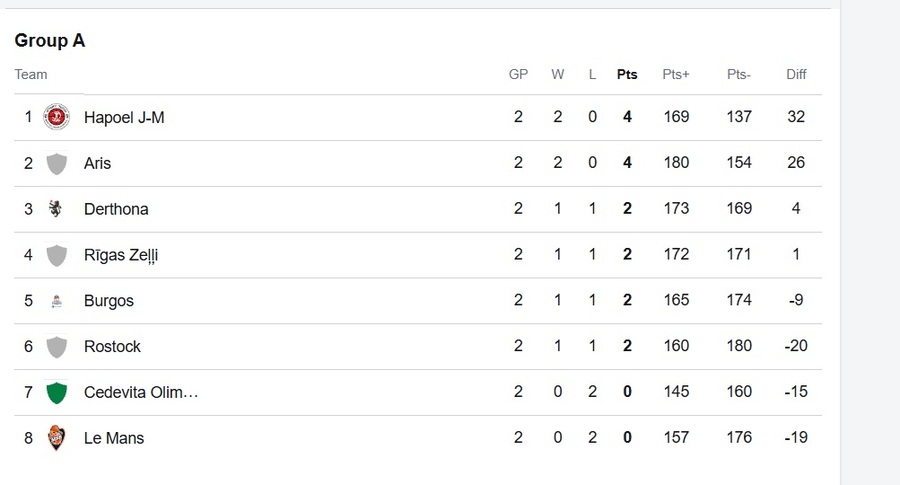
Task: Click the Pts+ column header
Action: click(676, 75)
